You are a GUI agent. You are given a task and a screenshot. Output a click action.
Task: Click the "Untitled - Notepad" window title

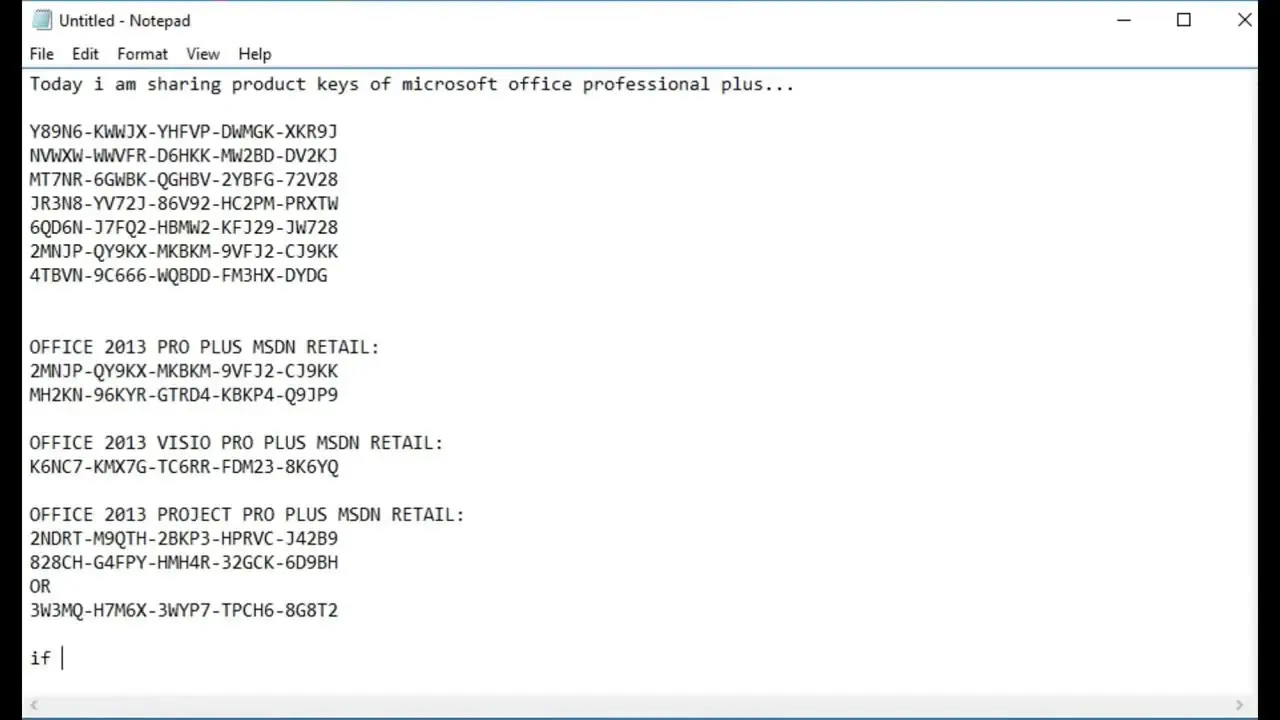point(124,20)
